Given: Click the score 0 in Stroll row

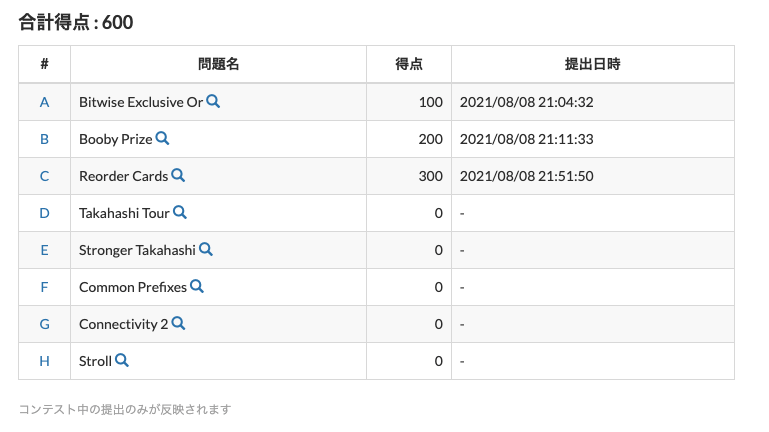Looking at the screenshot, I should [438, 361].
